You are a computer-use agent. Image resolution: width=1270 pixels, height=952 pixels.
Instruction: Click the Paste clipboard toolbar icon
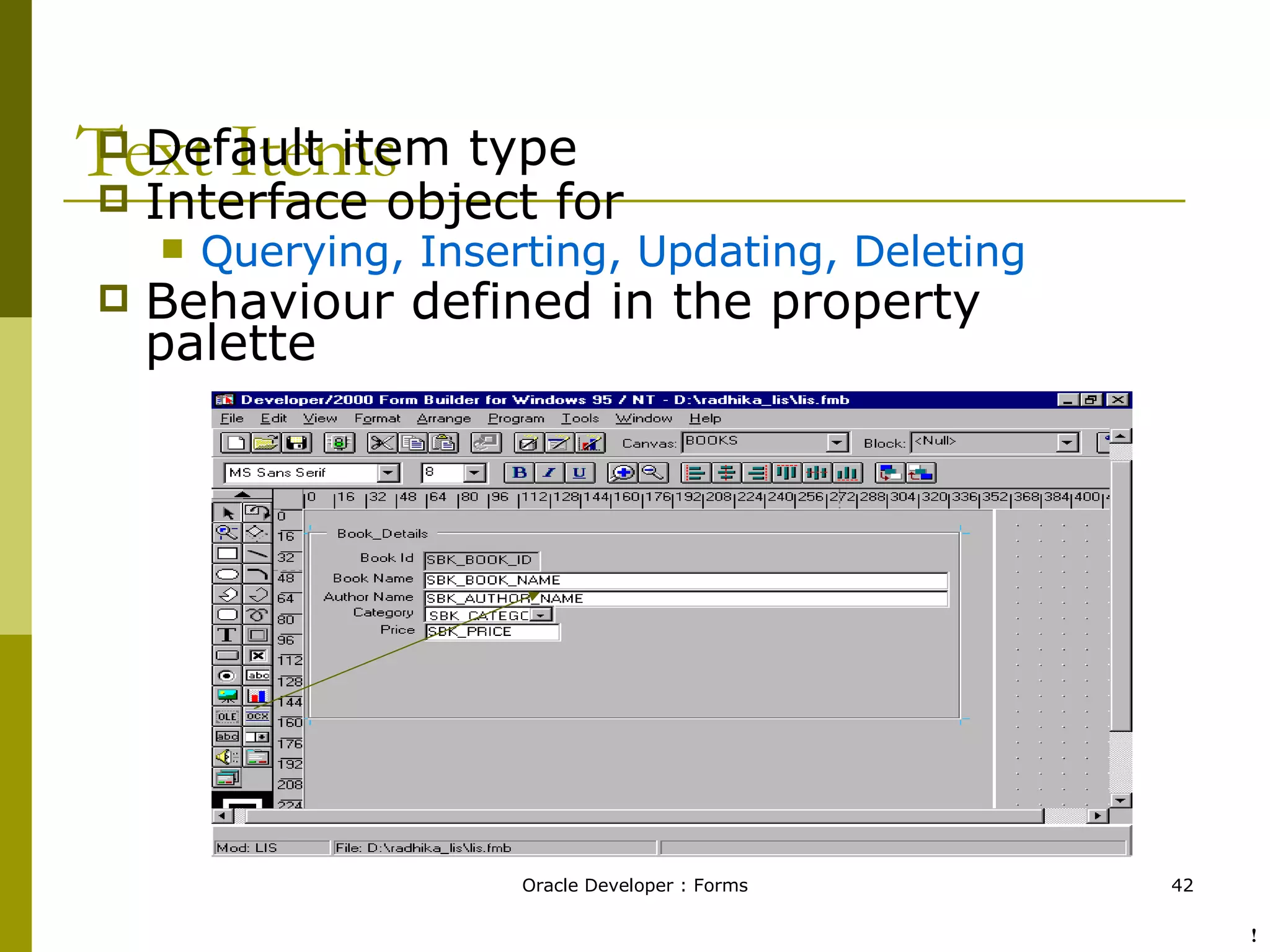pyautogui.click(x=443, y=443)
